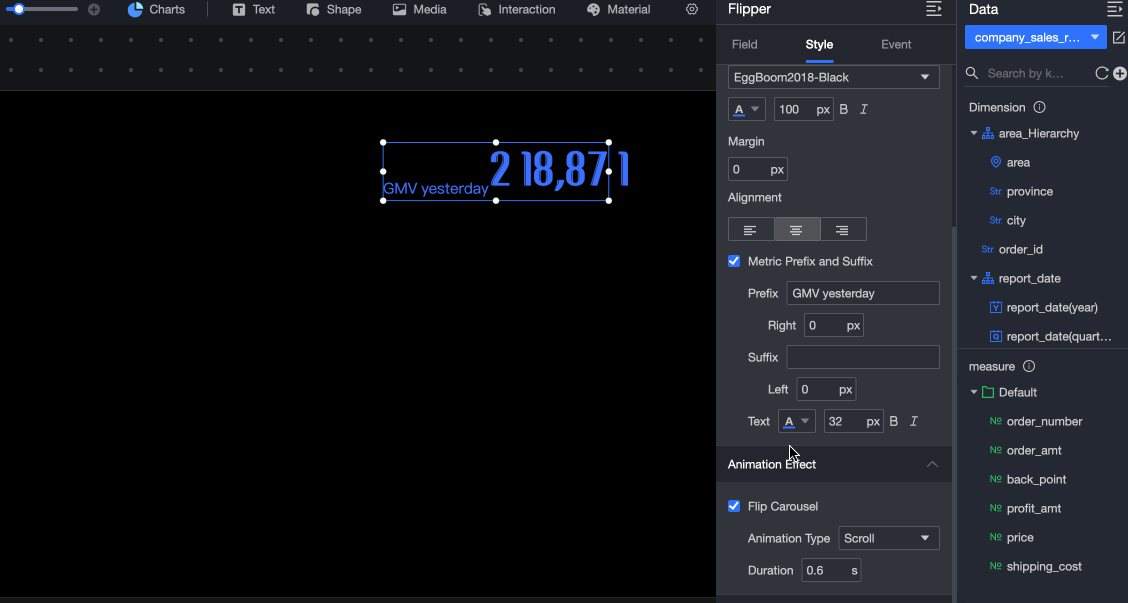This screenshot has width=1128, height=603.
Task: Click the add field plus icon
Action: (1119, 73)
